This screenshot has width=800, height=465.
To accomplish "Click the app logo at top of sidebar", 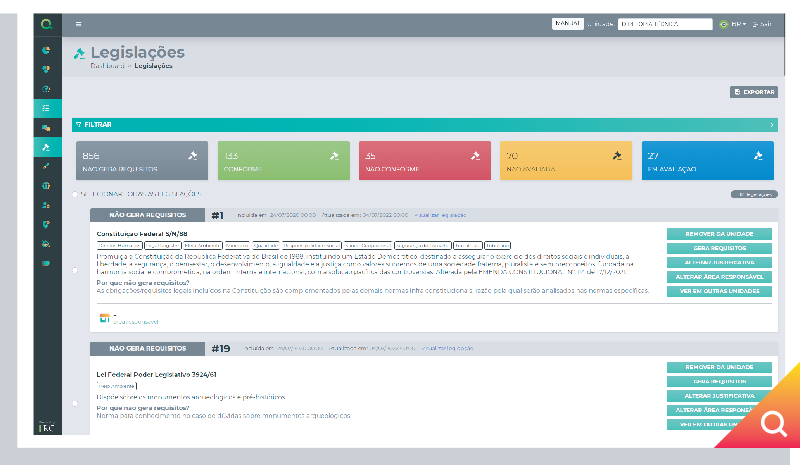I will pos(46,24).
